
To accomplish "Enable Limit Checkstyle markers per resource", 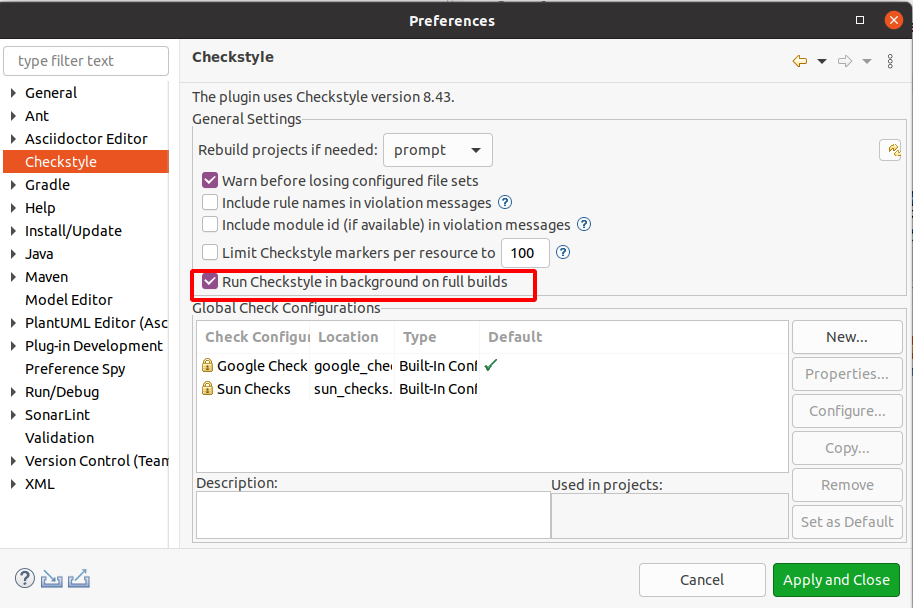I will 210,252.
